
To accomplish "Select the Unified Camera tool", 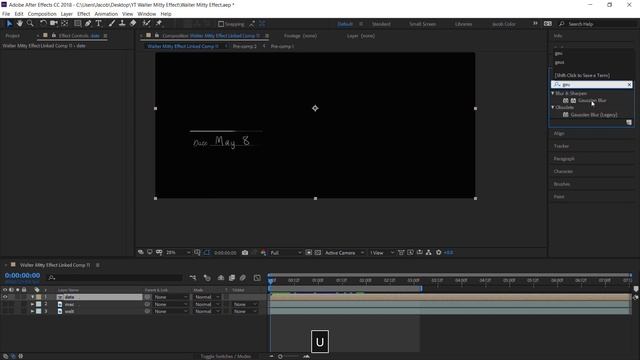I will pos(54,24).
